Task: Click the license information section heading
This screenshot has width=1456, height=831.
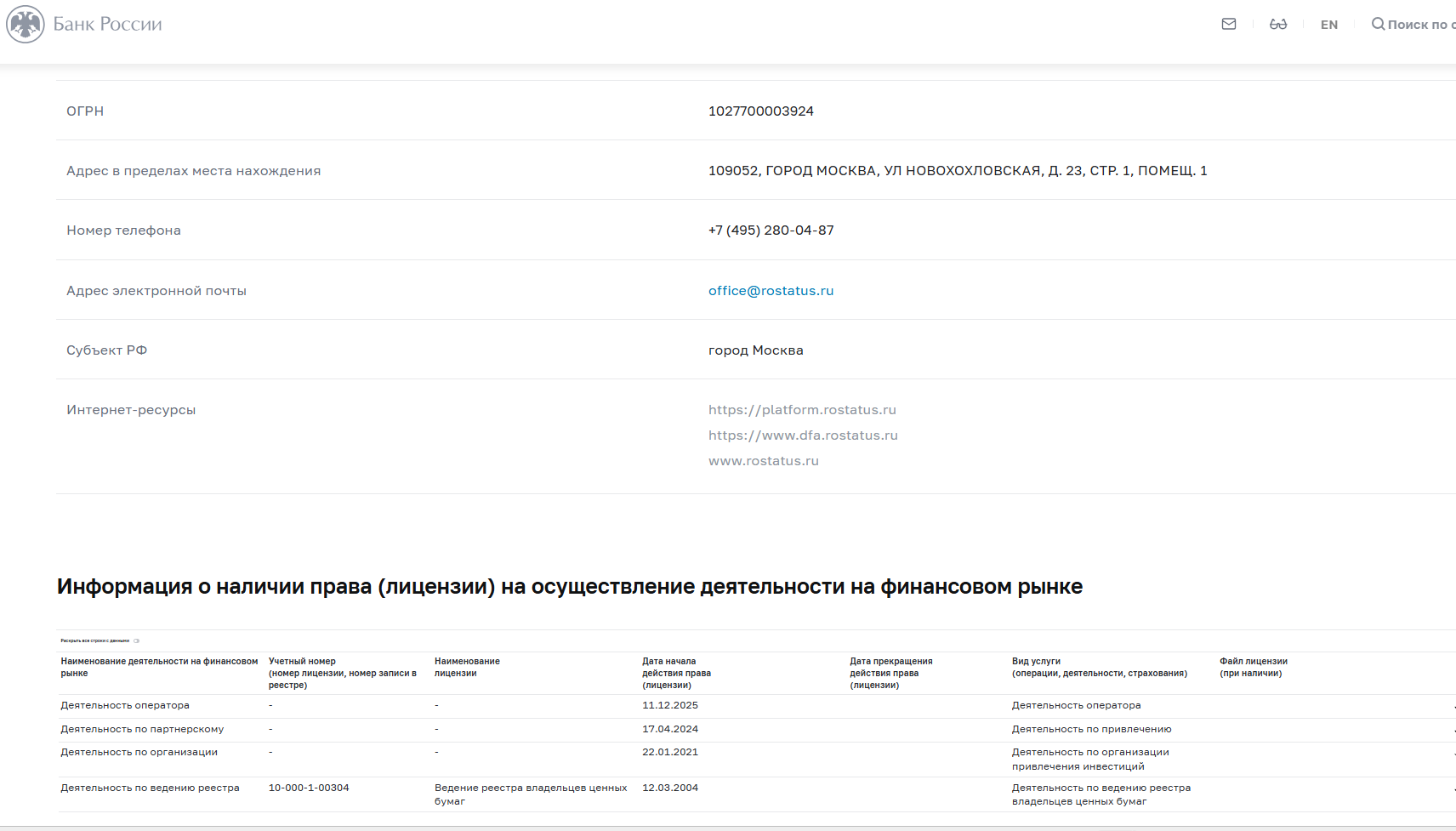Action: (x=570, y=586)
